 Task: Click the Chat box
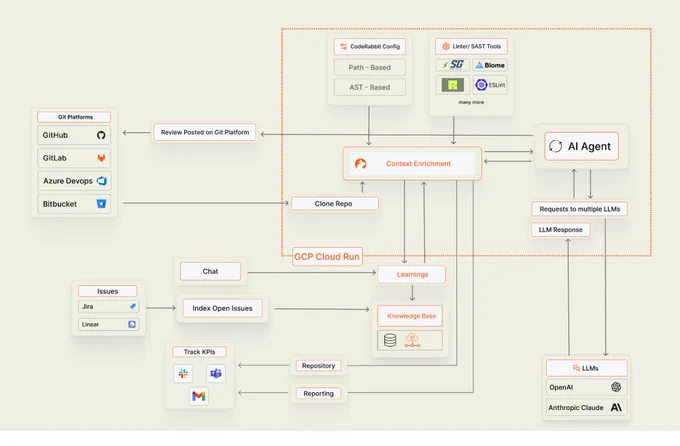210,271
